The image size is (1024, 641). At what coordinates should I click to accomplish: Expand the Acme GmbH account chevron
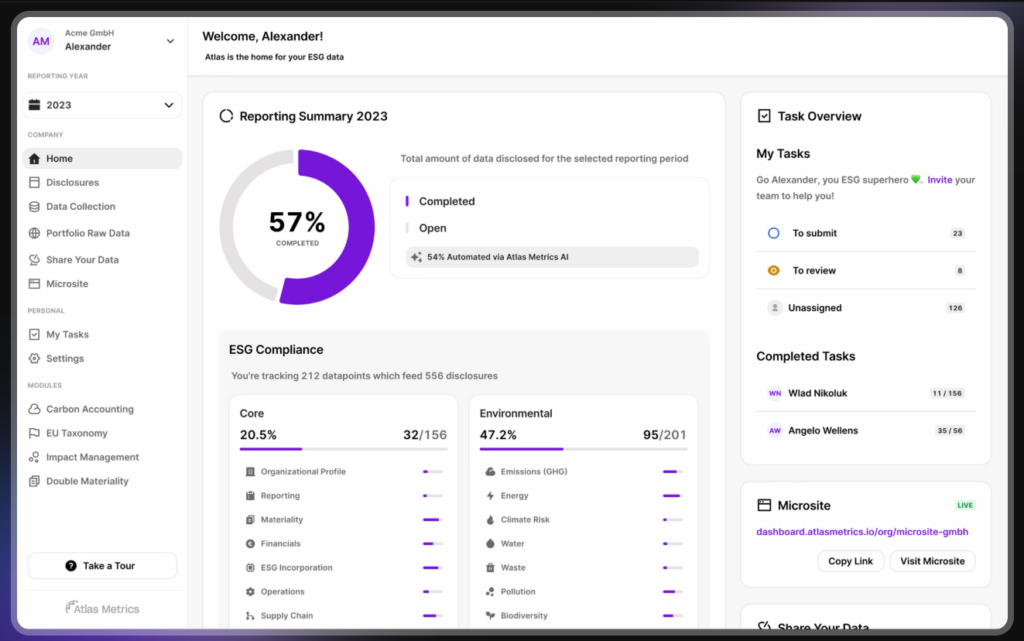pyautogui.click(x=170, y=41)
